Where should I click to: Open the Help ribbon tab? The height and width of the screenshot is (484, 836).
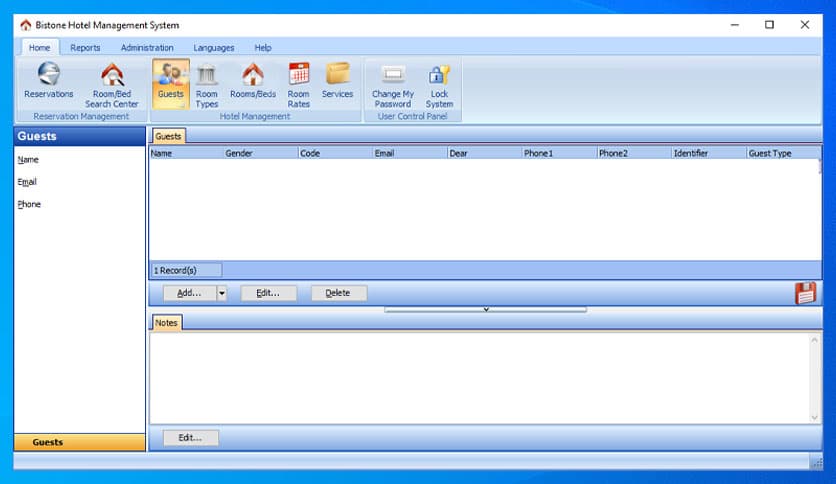263,47
